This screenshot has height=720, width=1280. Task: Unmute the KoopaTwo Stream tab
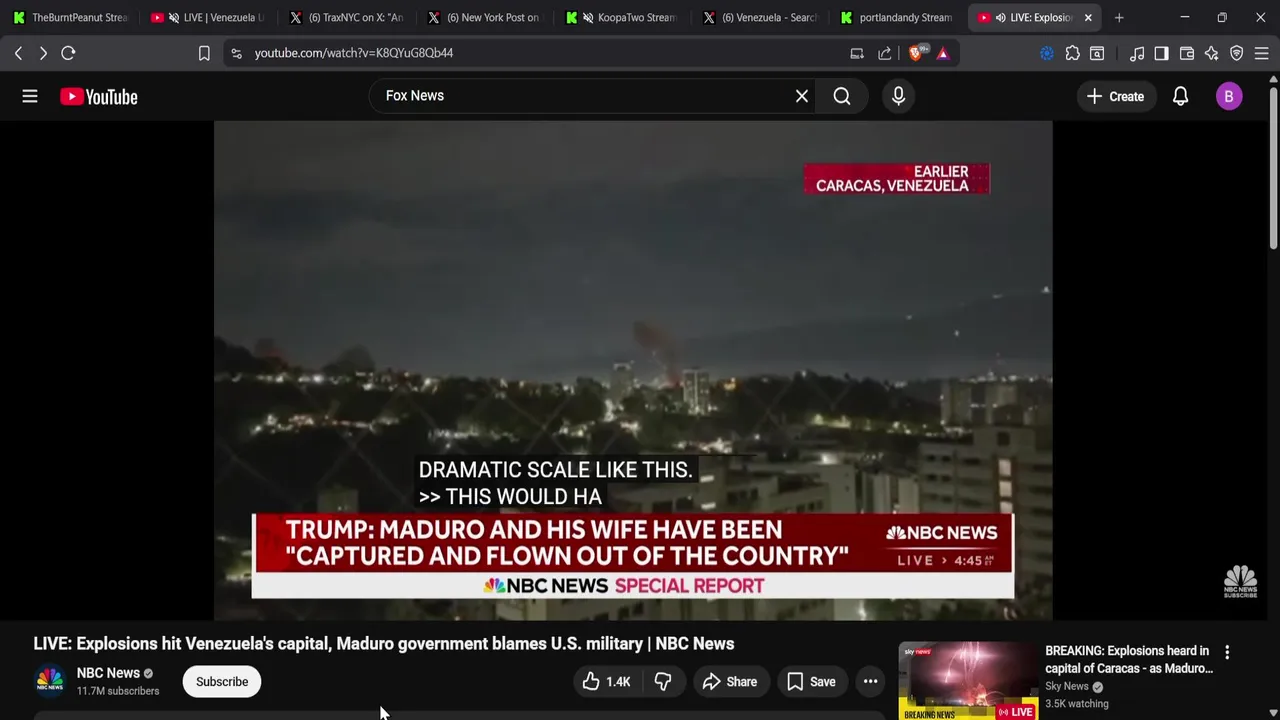click(588, 18)
